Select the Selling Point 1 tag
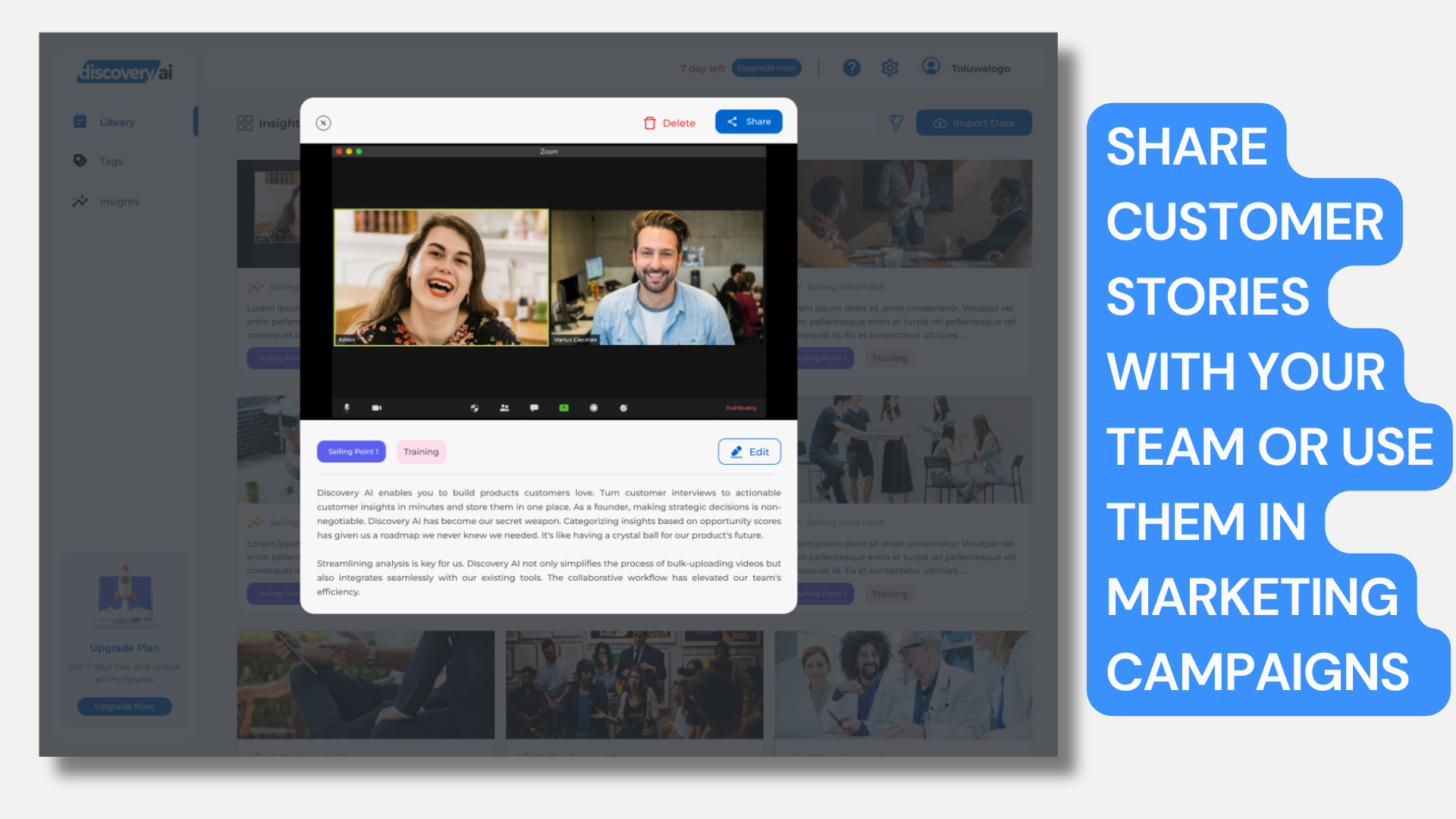1456x819 pixels. tap(352, 451)
